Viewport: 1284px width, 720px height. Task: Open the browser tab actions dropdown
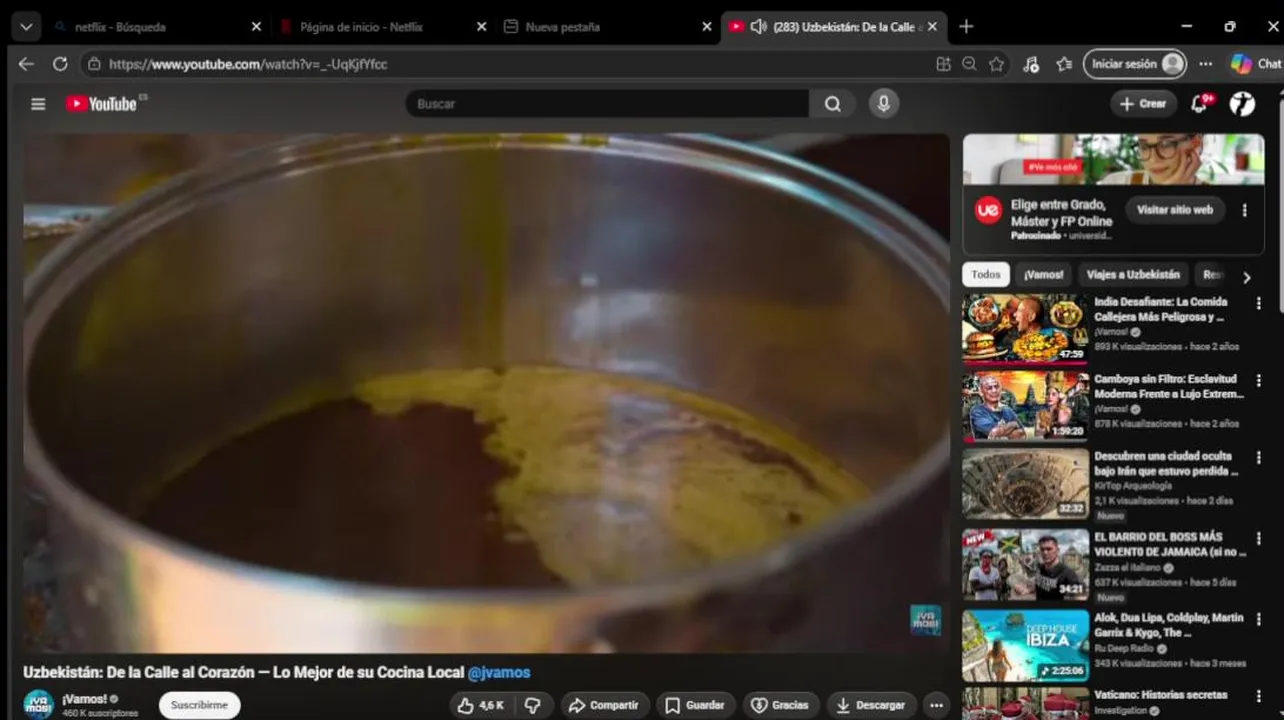pyautogui.click(x=25, y=27)
